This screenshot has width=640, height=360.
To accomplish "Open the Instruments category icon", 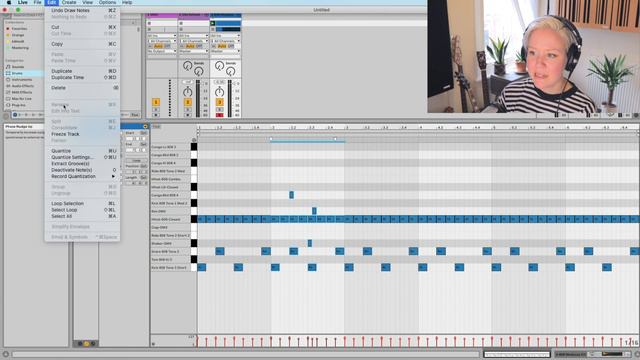I will [8, 80].
